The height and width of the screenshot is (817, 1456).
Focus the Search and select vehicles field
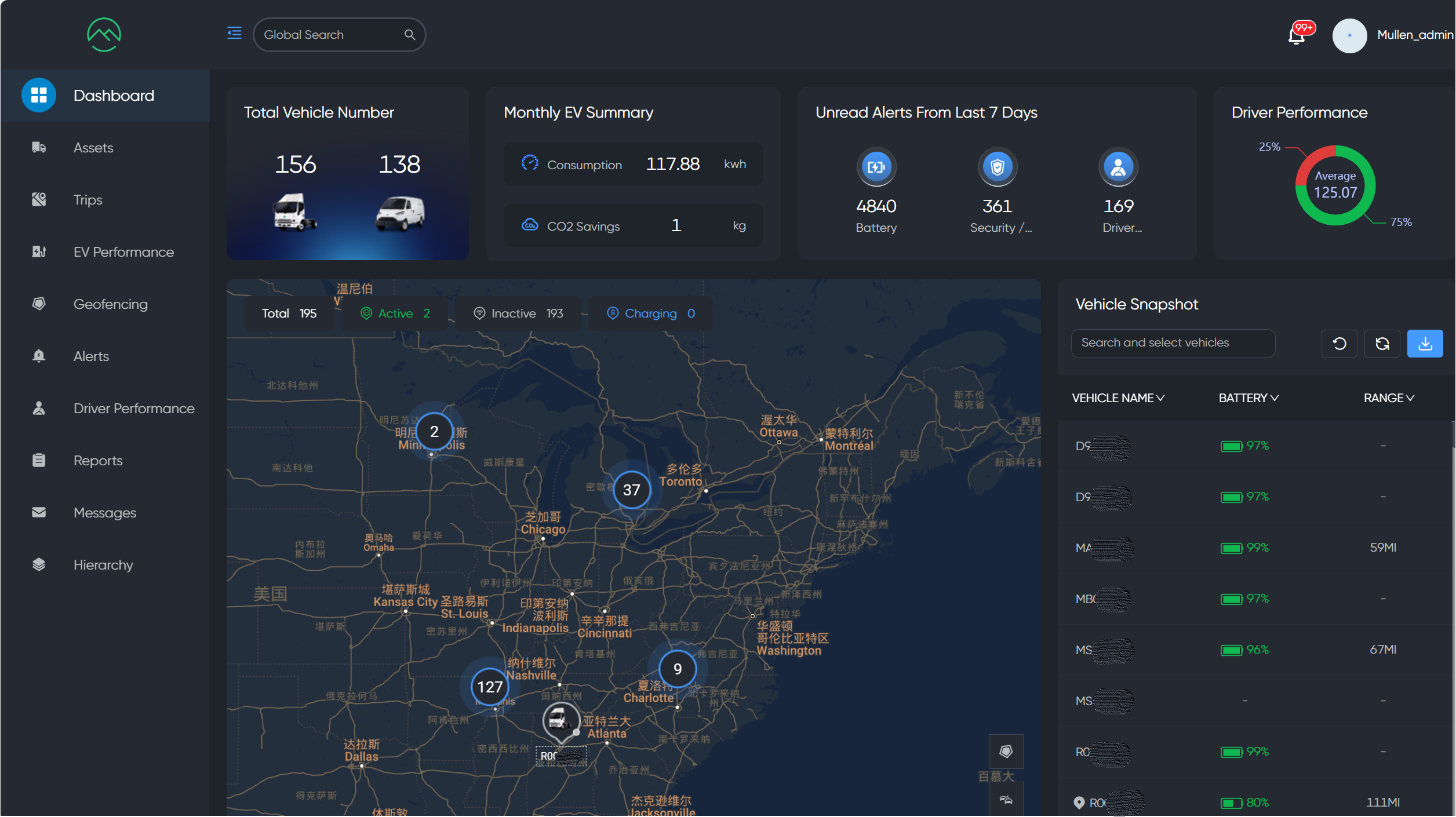[1172, 343]
